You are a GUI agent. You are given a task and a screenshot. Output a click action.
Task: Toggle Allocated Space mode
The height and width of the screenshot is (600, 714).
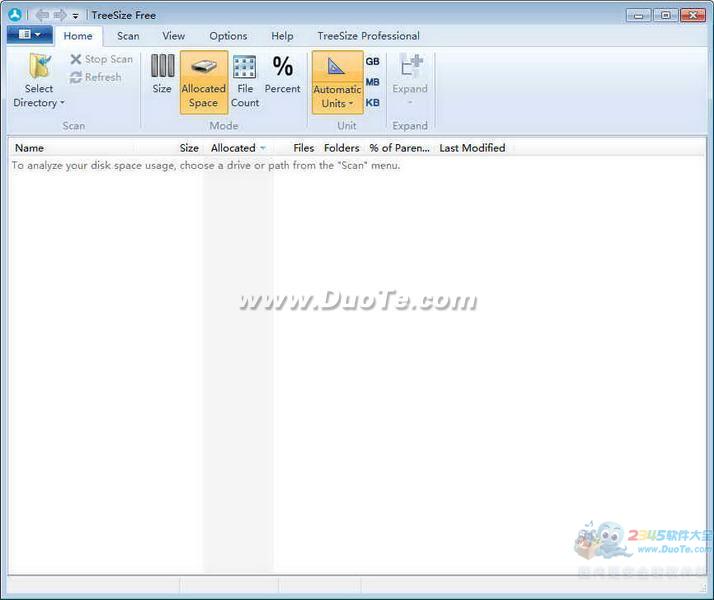[204, 82]
